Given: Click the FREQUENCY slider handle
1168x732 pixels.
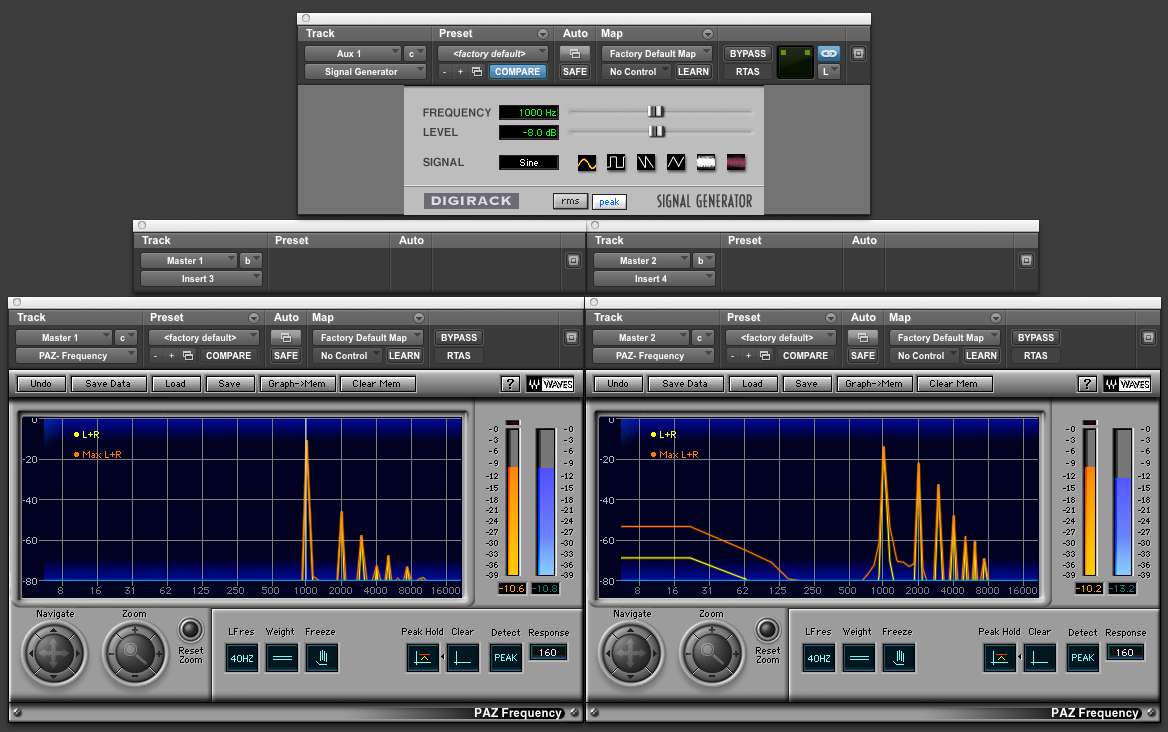Looking at the screenshot, I should 656,112.
